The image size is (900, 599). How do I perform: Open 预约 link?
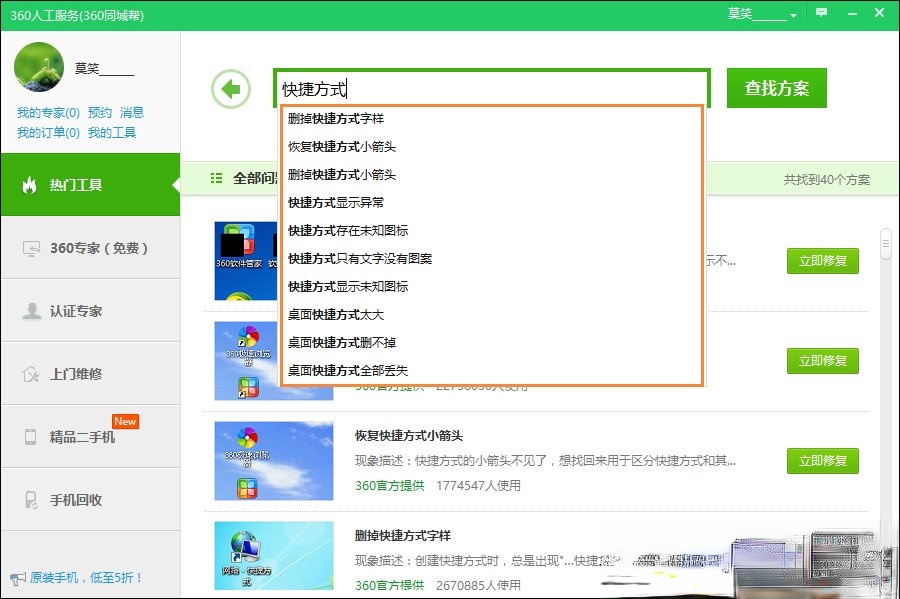click(100, 112)
